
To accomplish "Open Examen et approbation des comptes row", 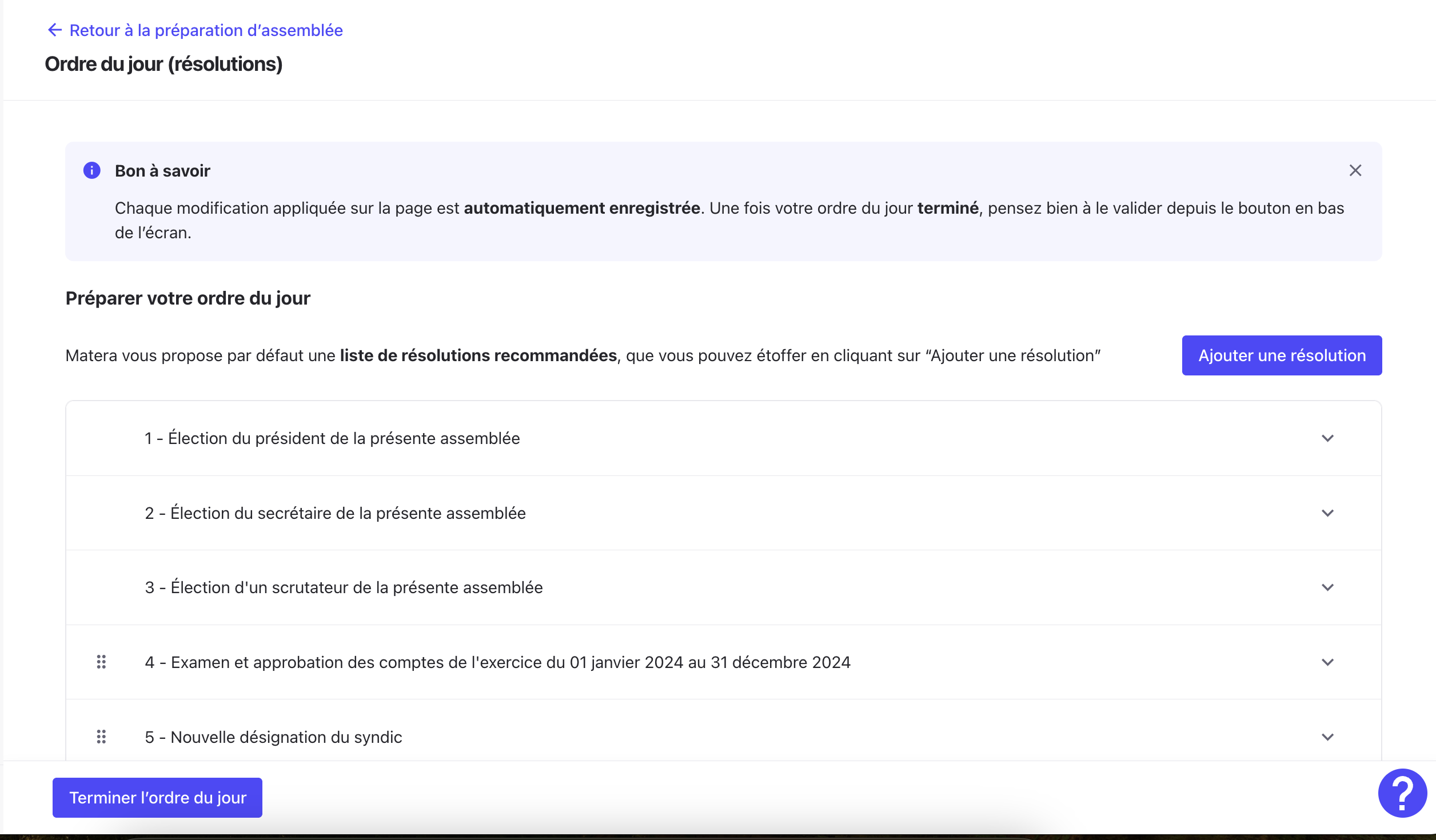I will [x=497, y=662].
